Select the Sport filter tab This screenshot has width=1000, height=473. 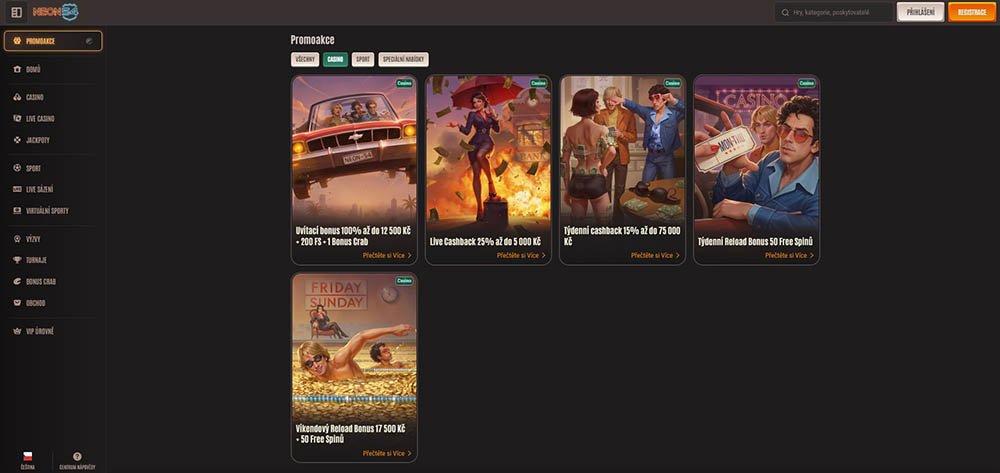pyautogui.click(x=363, y=59)
